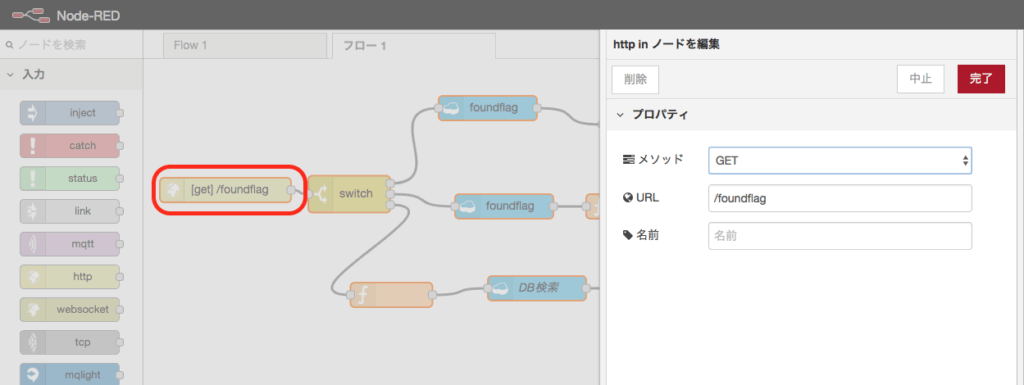The width and height of the screenshot is (1024, 385).
Task: Select the DB検索 node on canvas
Action: (537, 288)
